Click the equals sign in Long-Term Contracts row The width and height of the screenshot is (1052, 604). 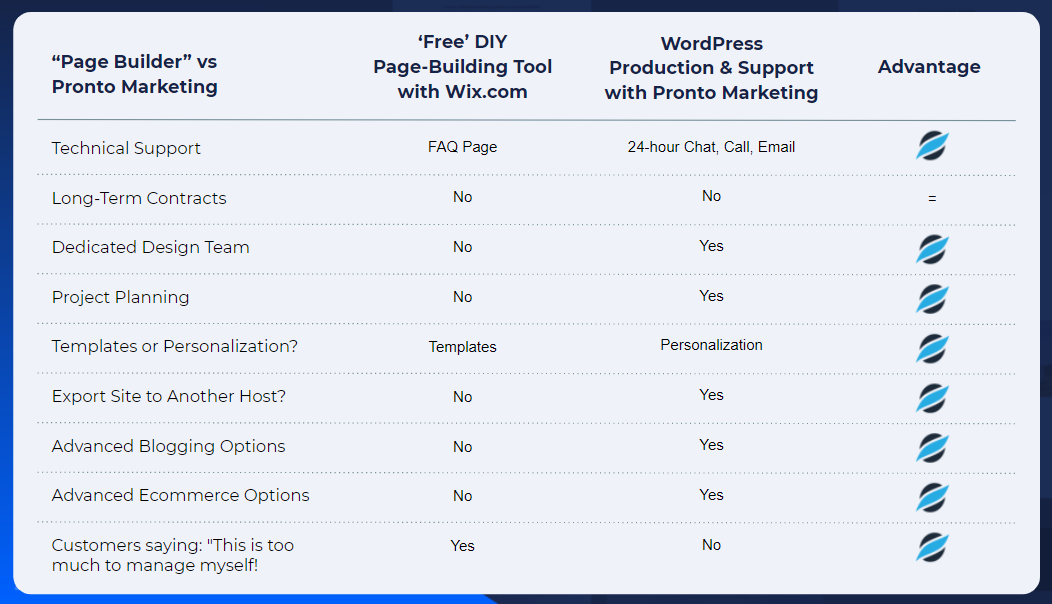932,198
